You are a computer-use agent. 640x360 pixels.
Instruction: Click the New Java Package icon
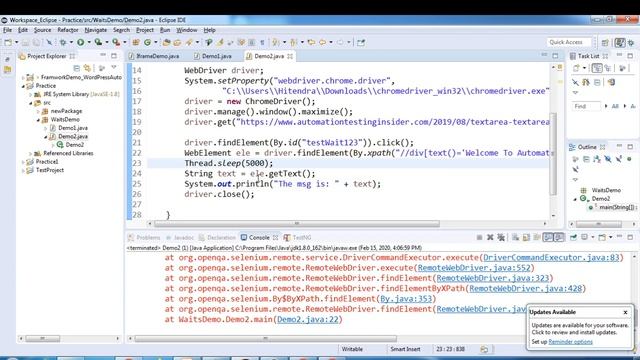point(136,42)
